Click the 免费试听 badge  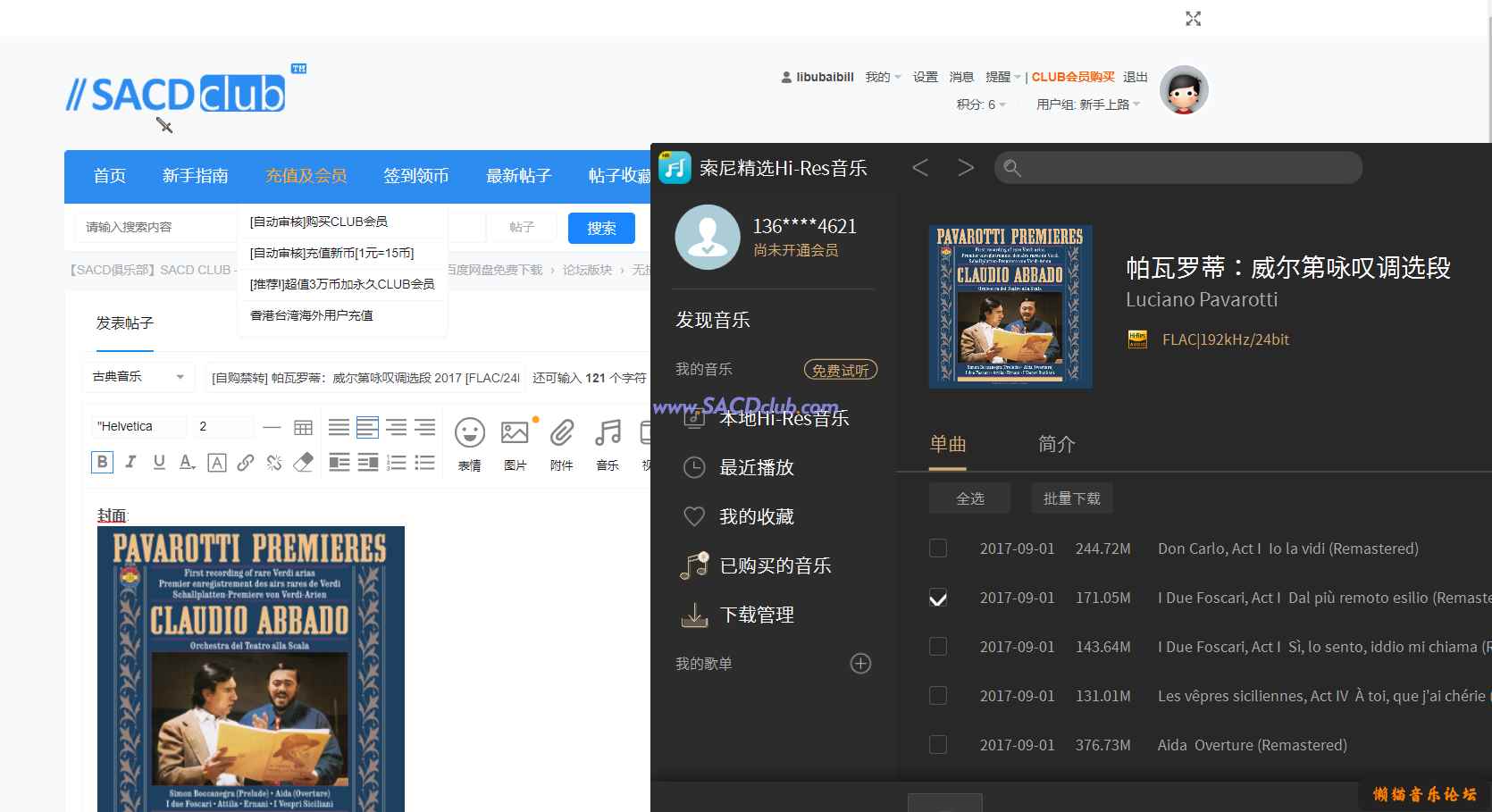point(841,370)
